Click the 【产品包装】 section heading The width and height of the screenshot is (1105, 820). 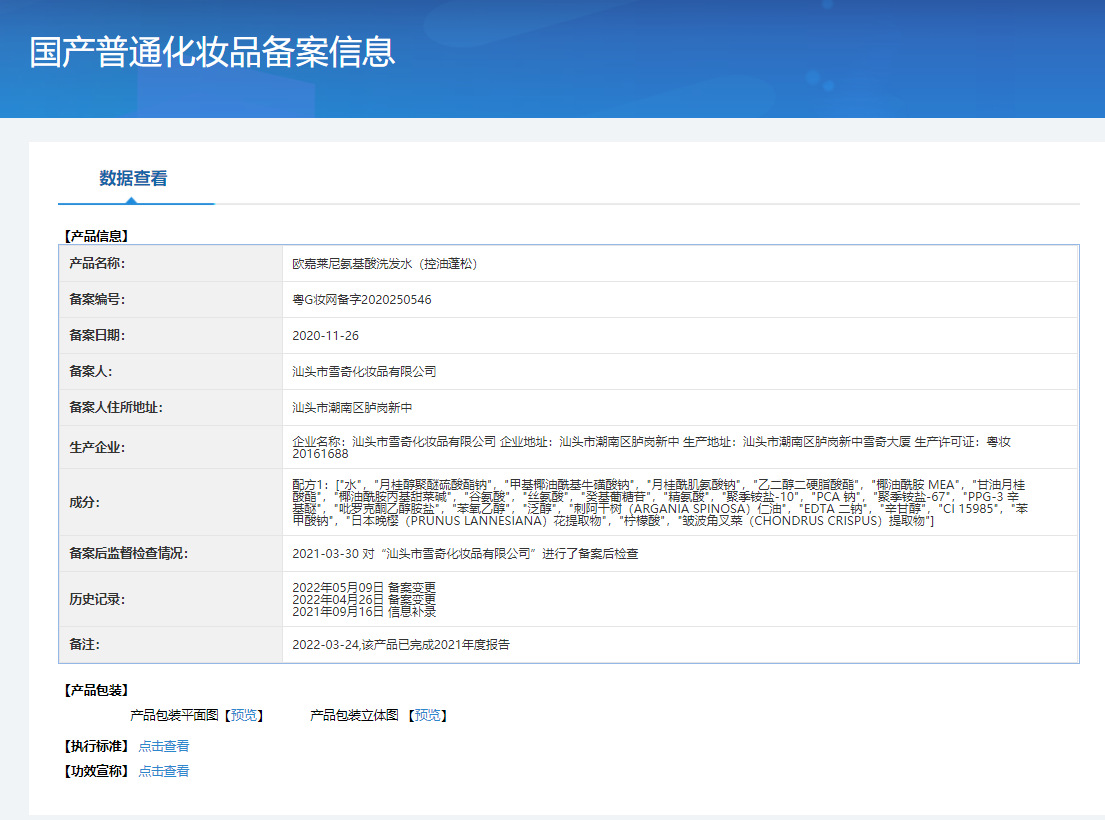click(x=96, y=690)
